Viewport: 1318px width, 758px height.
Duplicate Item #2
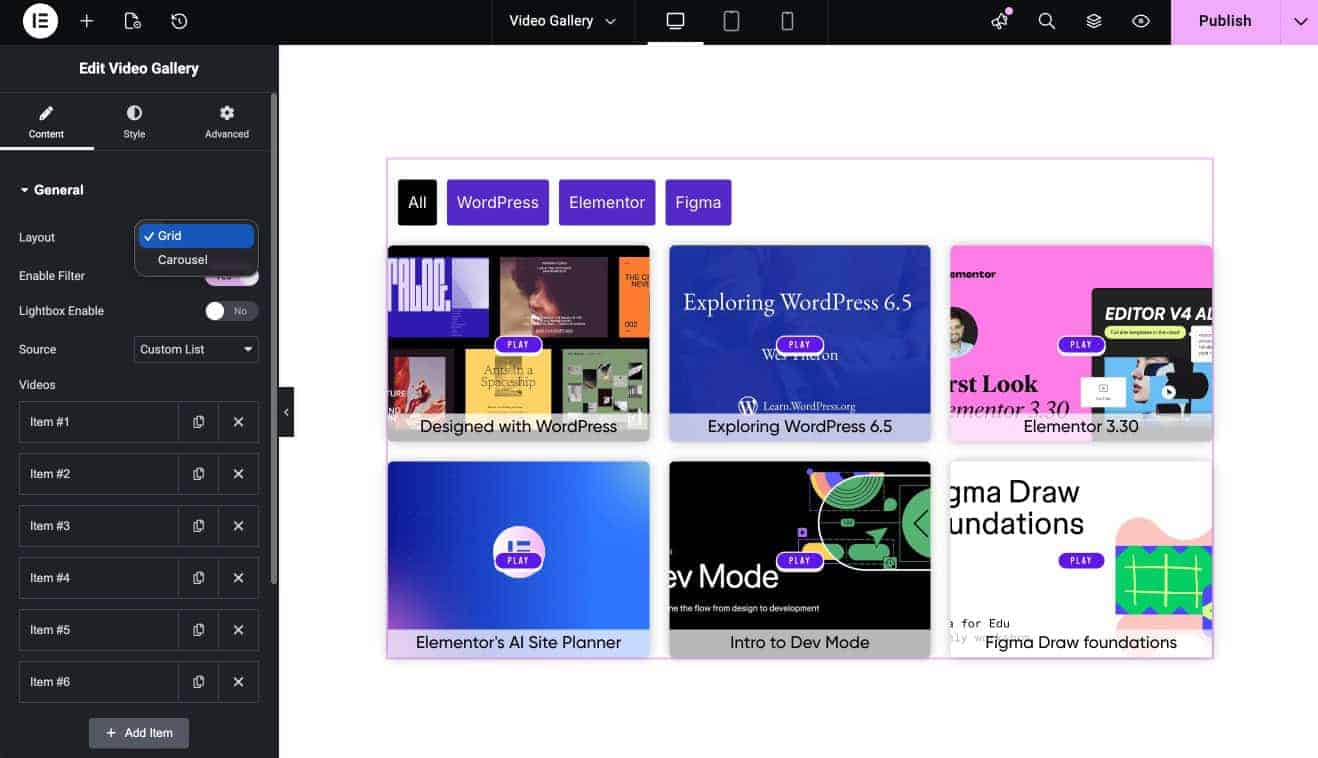click(198, 474)
